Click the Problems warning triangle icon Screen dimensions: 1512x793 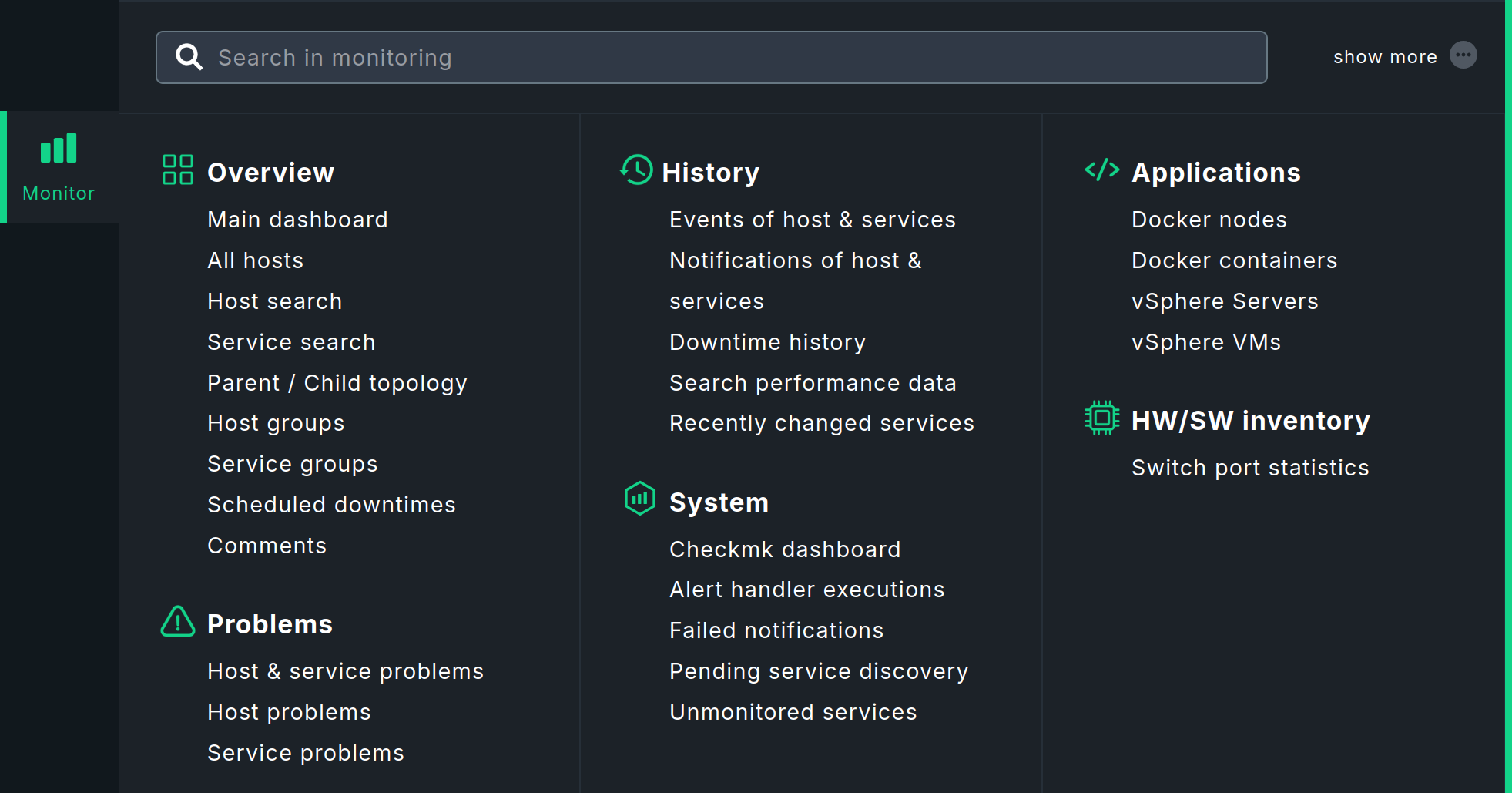[x=176, y=622]
